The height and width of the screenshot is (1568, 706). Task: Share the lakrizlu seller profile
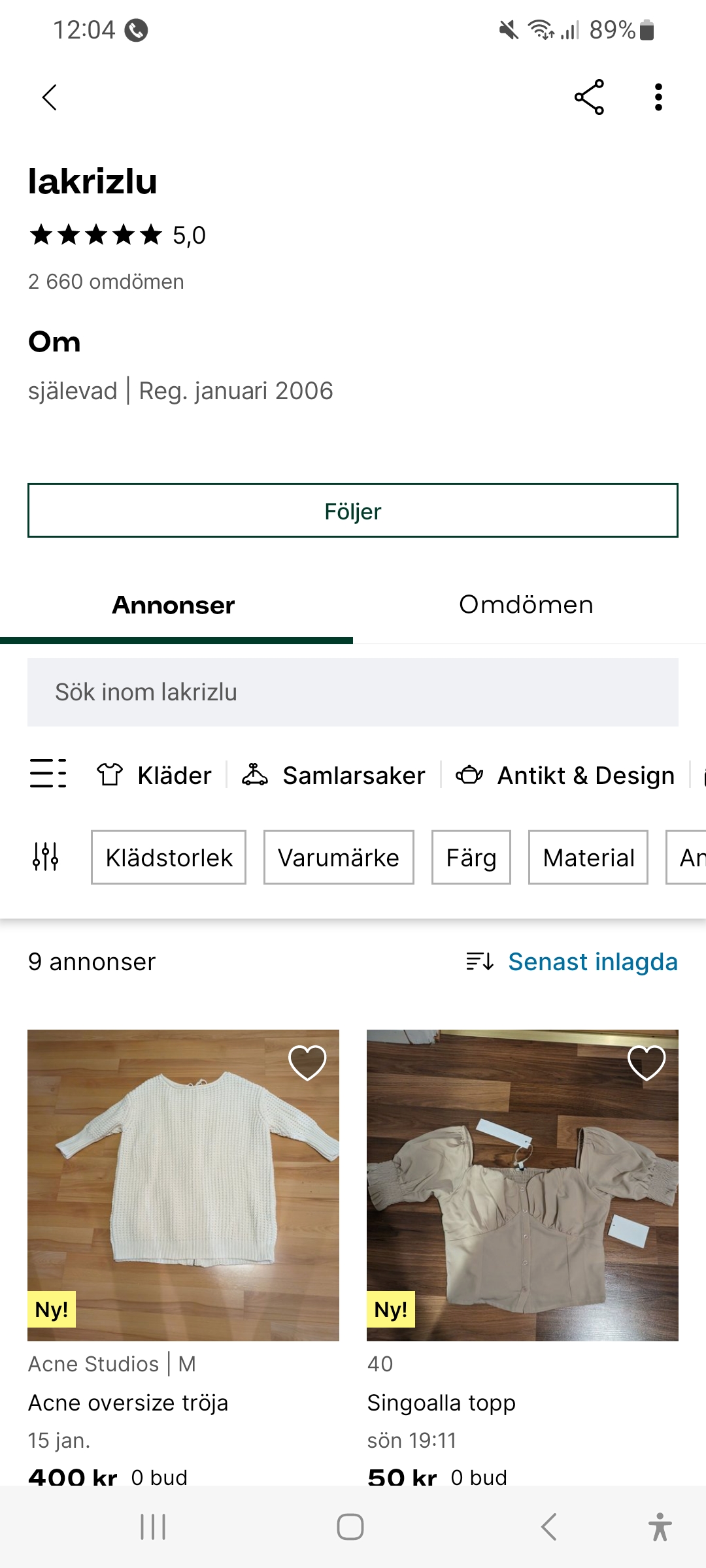[x=589, y=98]
